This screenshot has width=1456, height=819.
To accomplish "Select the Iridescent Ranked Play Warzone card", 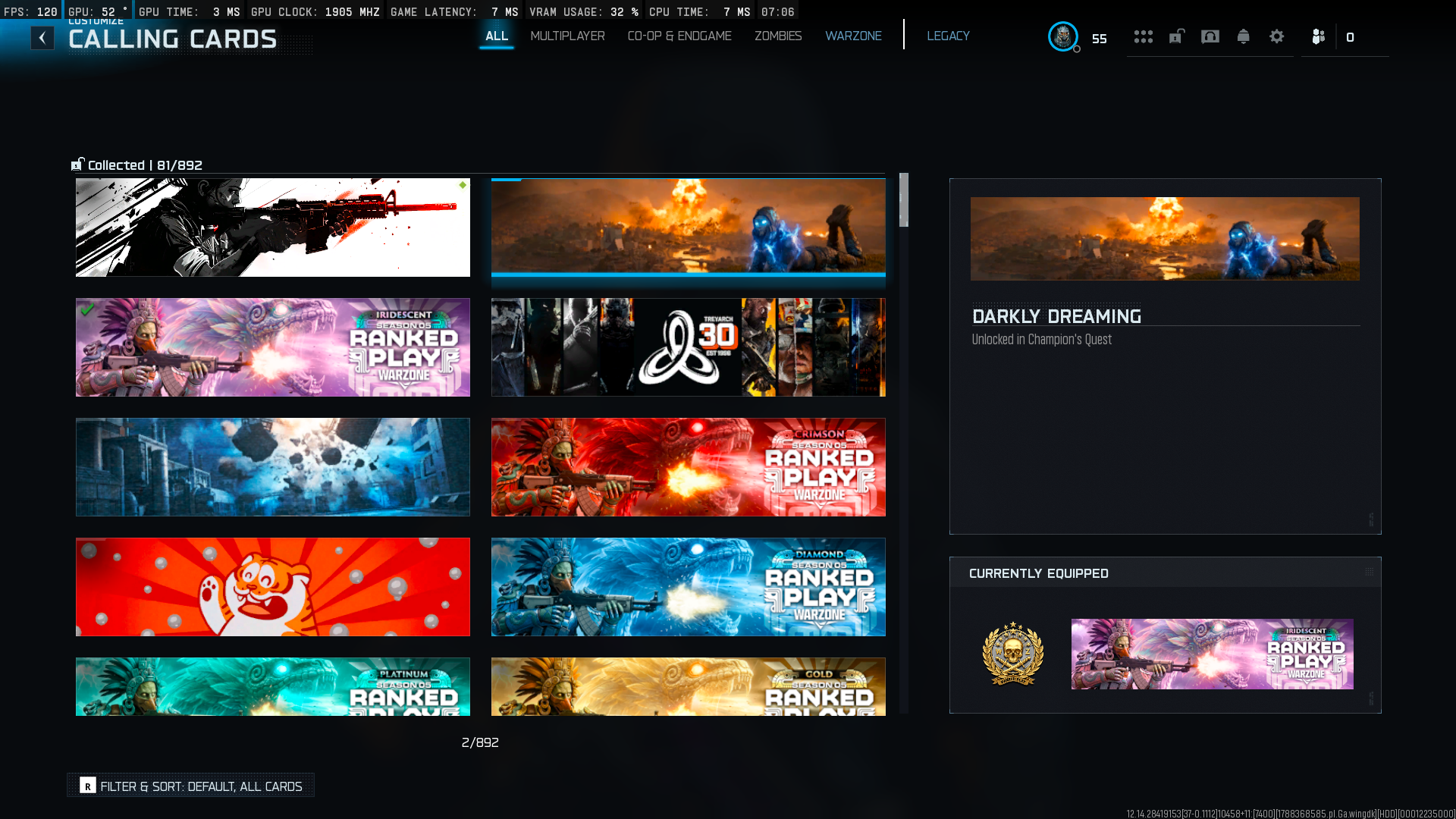I will click(273, 347).
